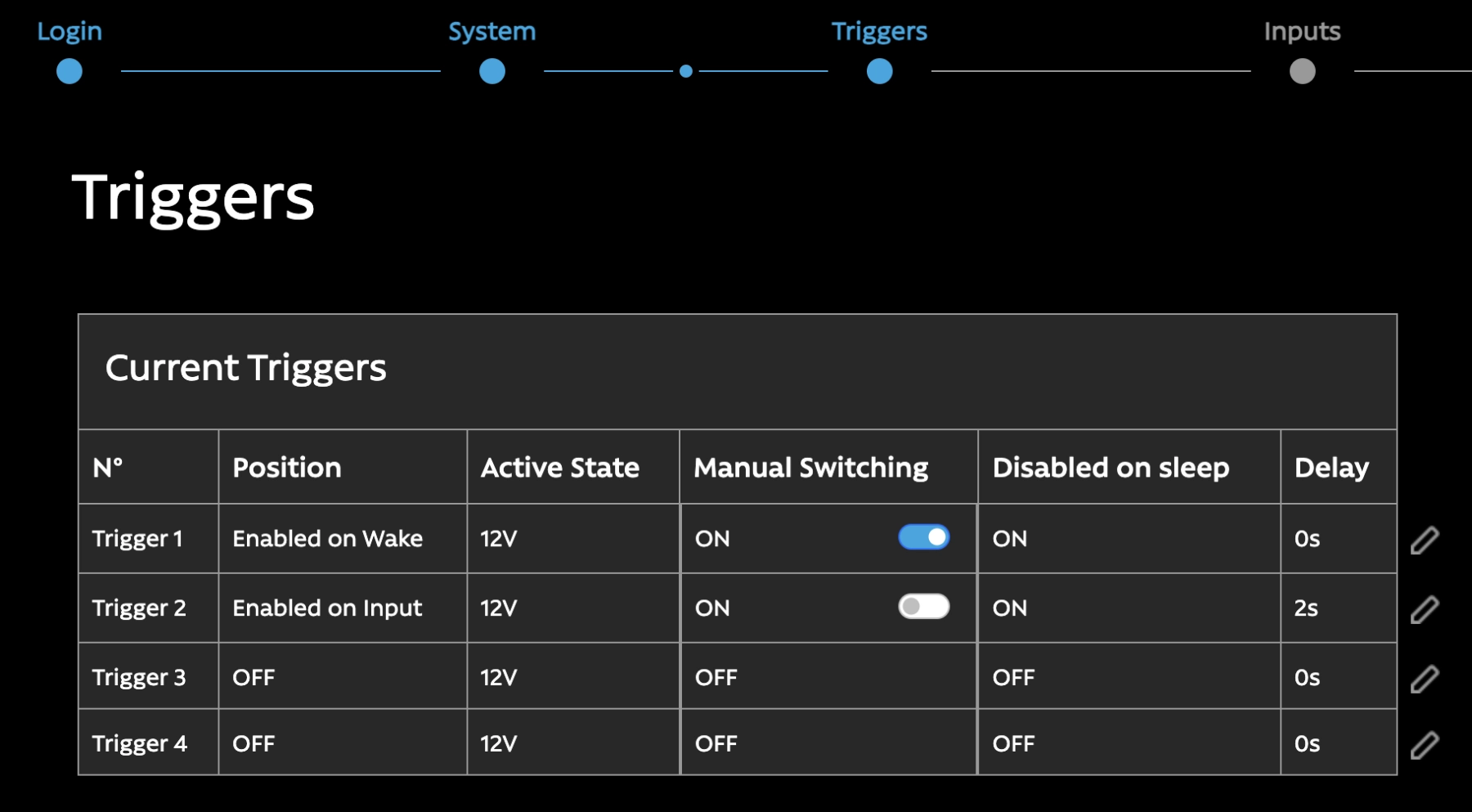Edit Trigger 3 with pencil icon

(x=1425, y=679)
